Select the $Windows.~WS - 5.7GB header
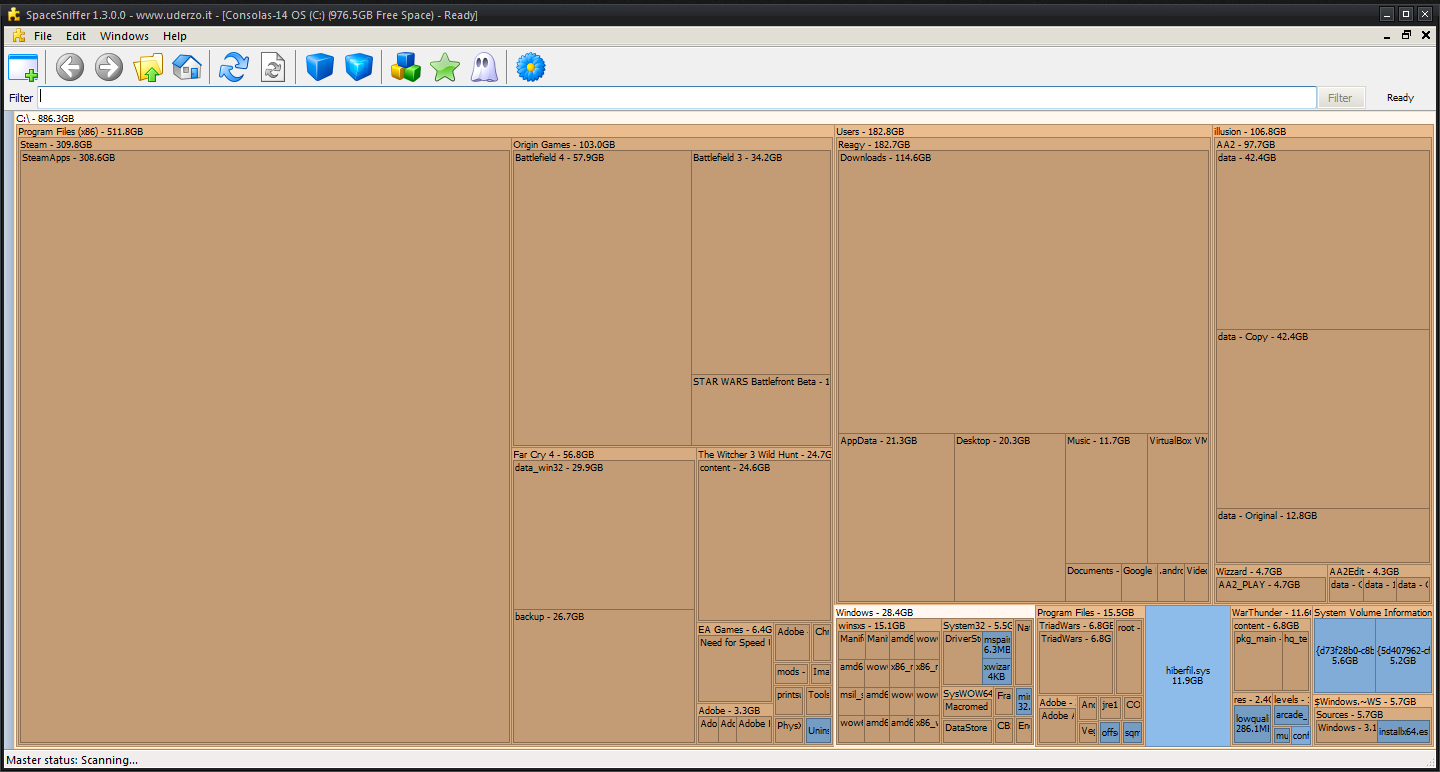This screenshot has width=1440, height=772. tap(1373, 701)
